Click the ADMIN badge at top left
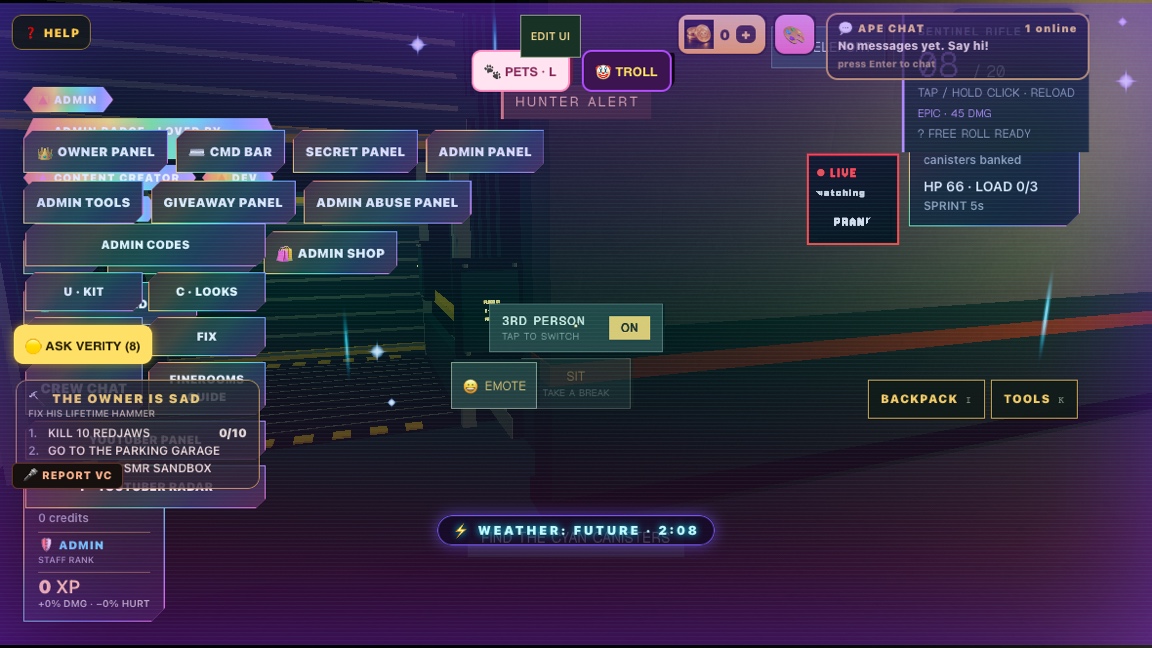Screen dimensions: 1152x648 68,100
